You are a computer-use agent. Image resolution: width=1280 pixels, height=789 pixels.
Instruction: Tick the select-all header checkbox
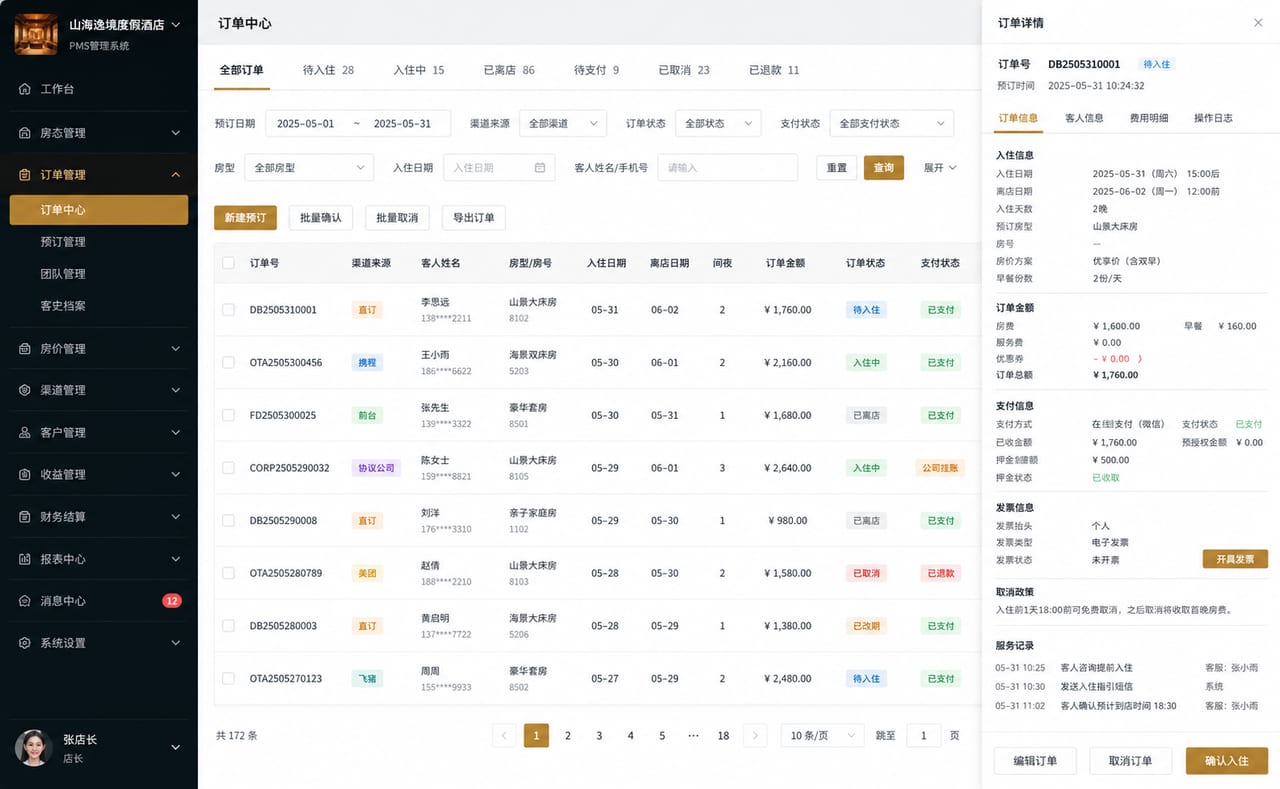(x=228, y=263)
